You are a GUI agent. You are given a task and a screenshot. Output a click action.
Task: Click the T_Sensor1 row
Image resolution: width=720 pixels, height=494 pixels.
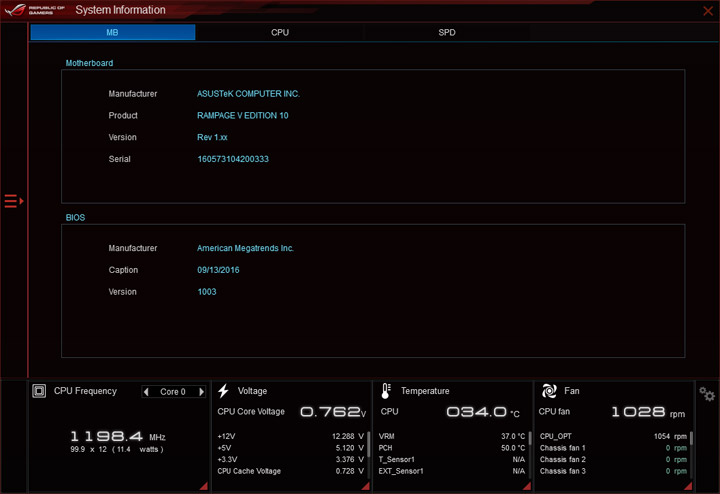452,460
